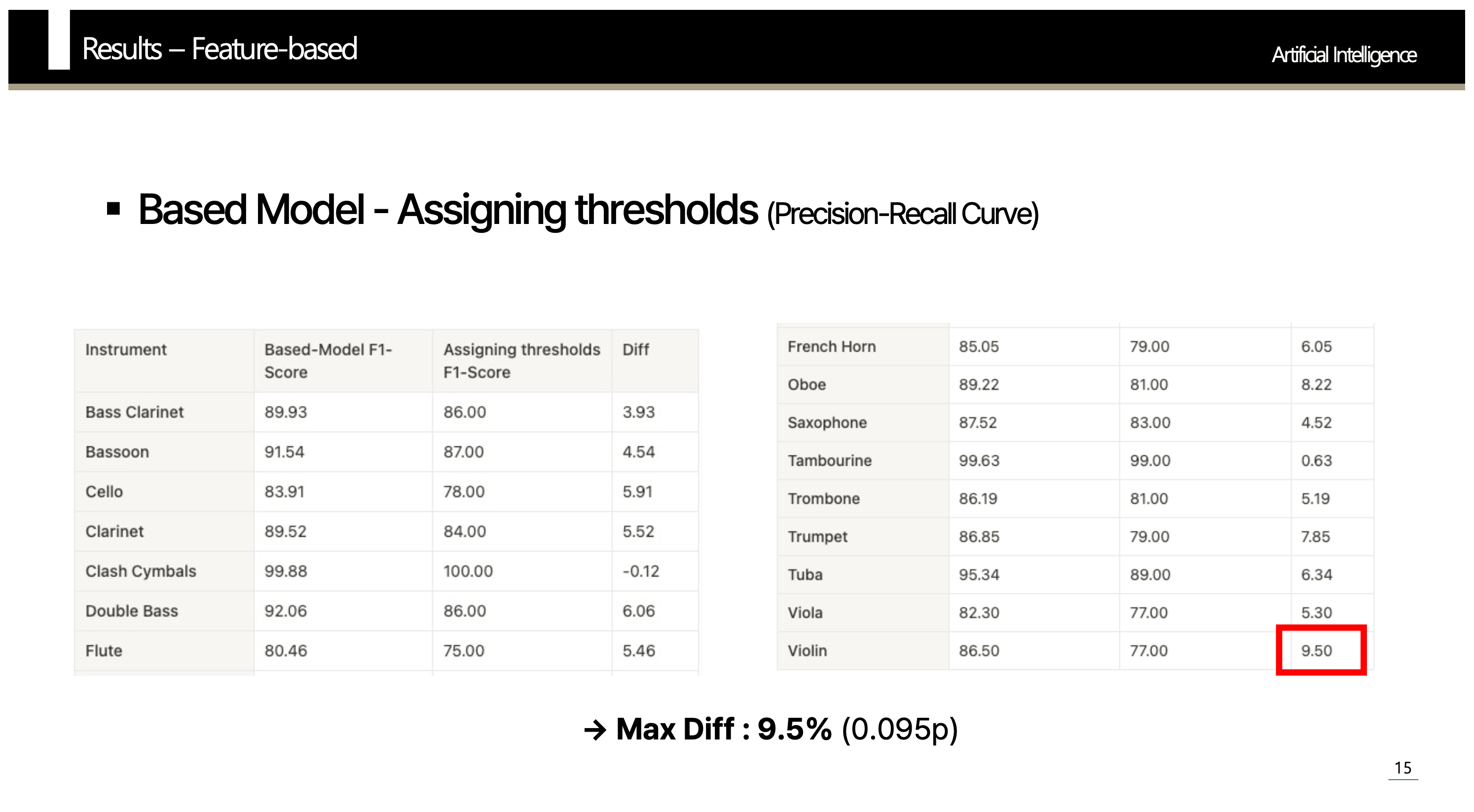Select the "Assigning thresholds F1-Score" column header
Image resolution: width=1474 pixels, height=812 pixels.
pyautogui.click(x=521, y=361)
